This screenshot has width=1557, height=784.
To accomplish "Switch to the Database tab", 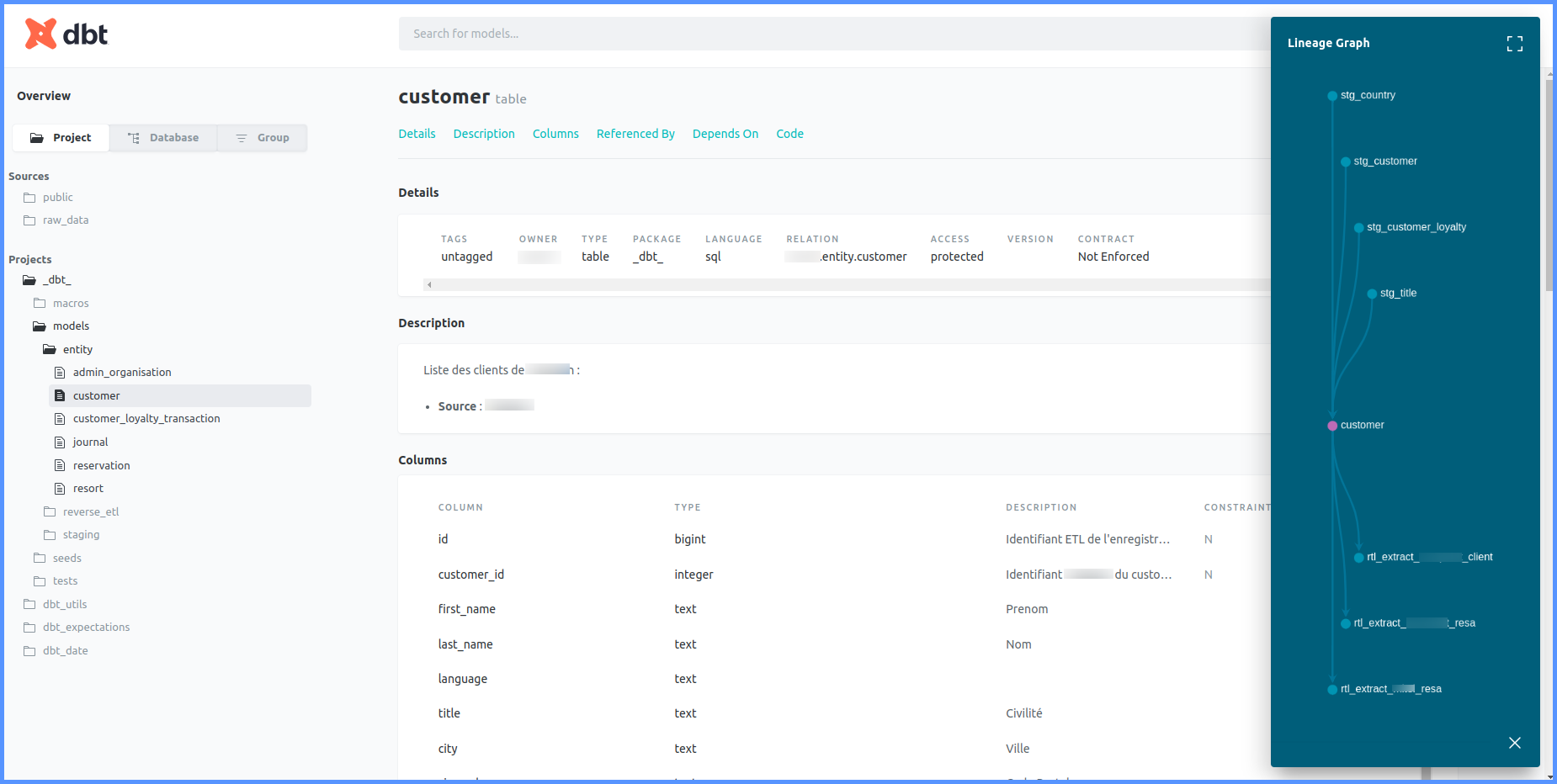I will 163,138.
